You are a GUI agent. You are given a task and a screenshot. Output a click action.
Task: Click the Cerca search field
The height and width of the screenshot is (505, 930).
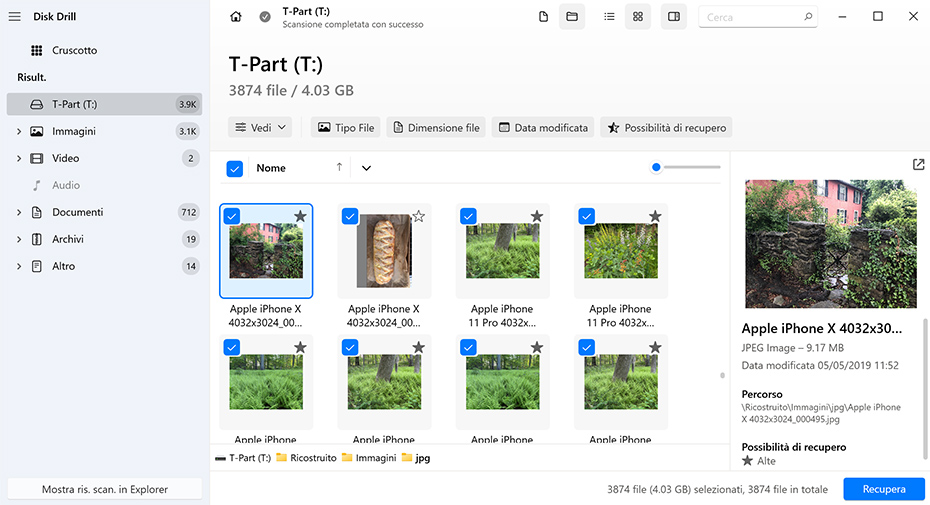tap(755, 17)
